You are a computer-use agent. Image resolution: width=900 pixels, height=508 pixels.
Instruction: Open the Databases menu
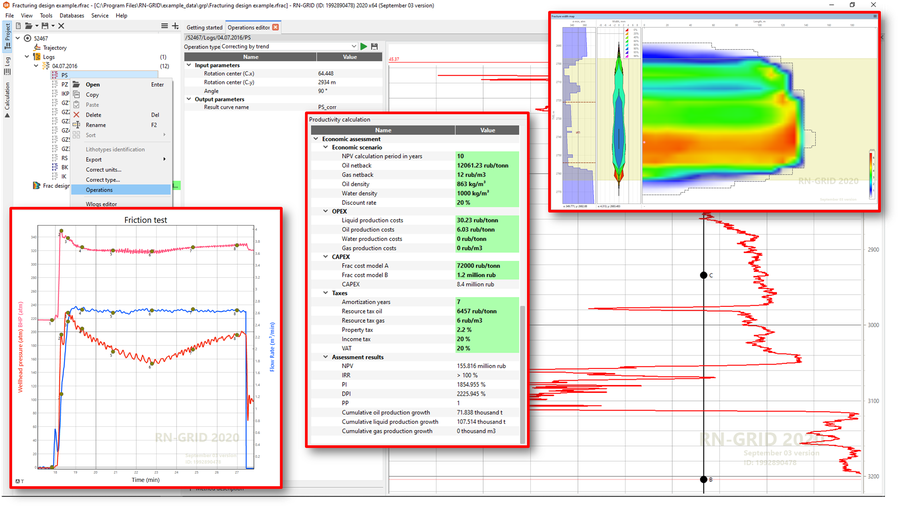72,16
